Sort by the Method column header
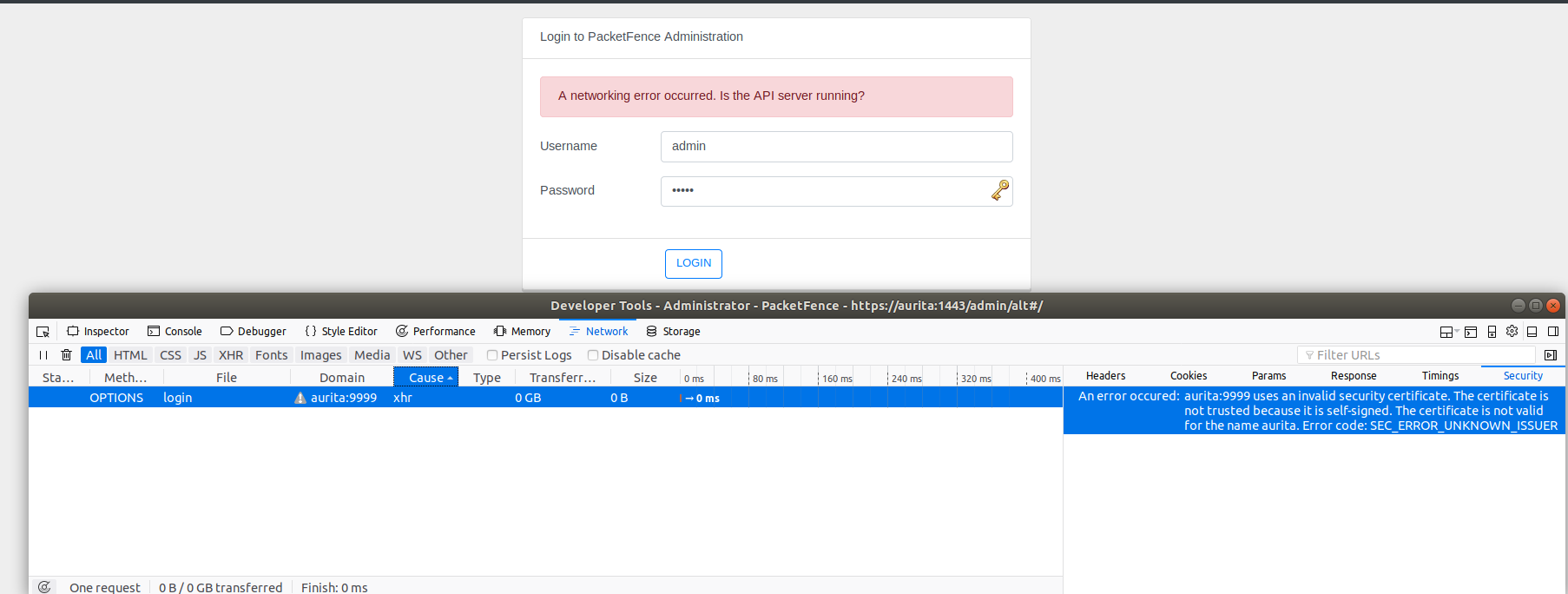The image size is (1568, 594). pyautogui.click(x=126, y=378)
